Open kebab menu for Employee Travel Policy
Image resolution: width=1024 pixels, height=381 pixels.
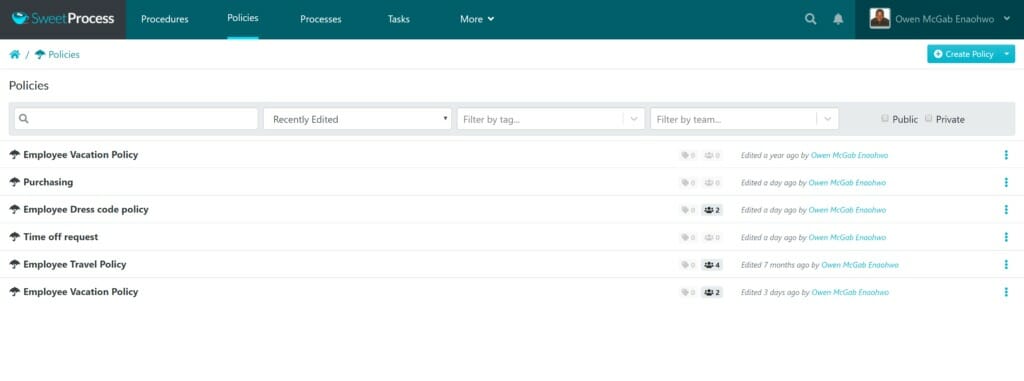(x=1006, y=265)
